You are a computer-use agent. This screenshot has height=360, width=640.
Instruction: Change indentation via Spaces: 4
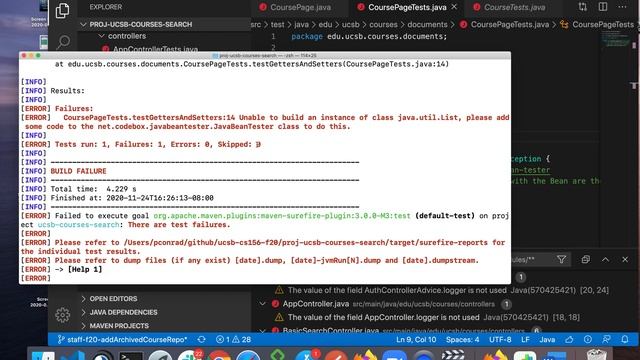tap(462, 340)
